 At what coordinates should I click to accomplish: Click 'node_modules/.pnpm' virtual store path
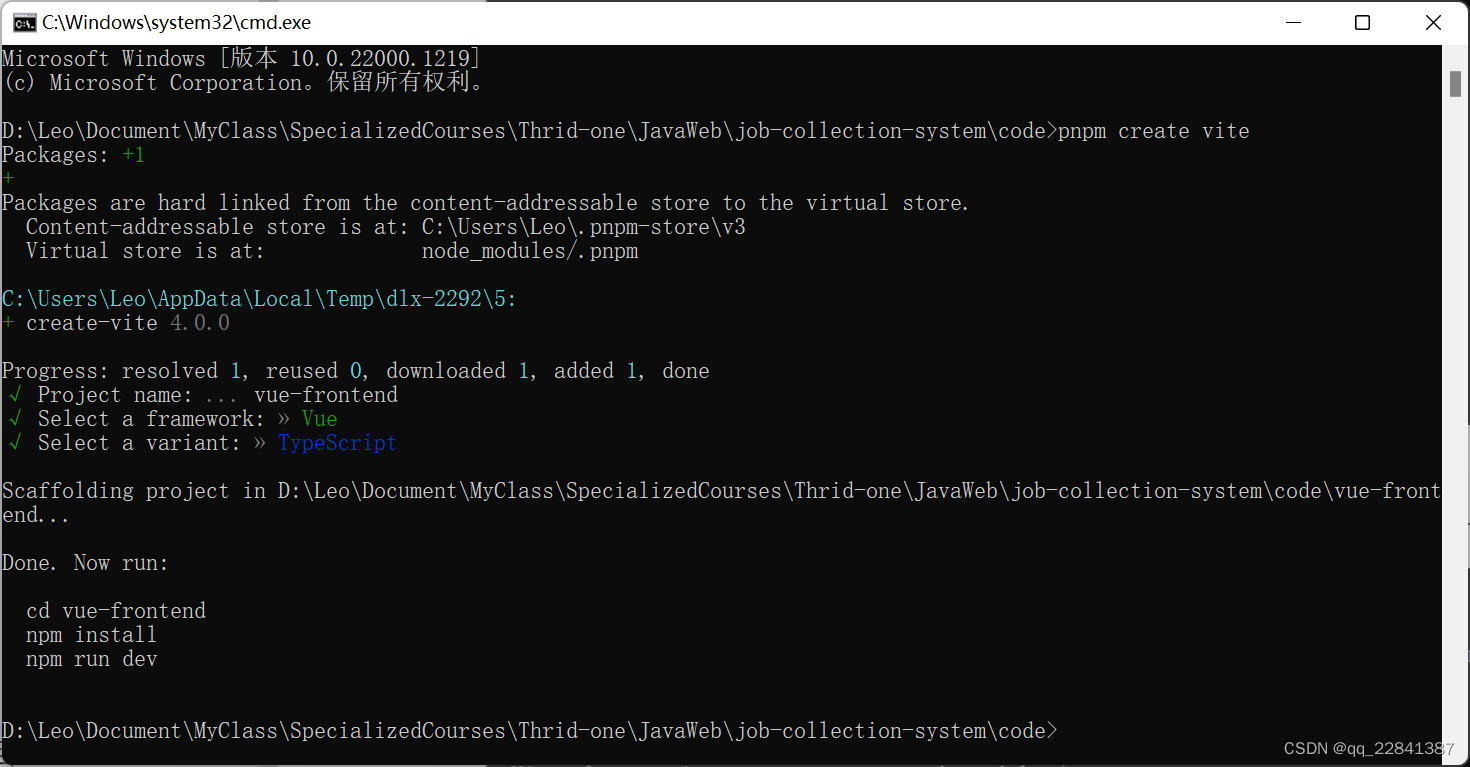pyautogui.click(x=530, y=251)
